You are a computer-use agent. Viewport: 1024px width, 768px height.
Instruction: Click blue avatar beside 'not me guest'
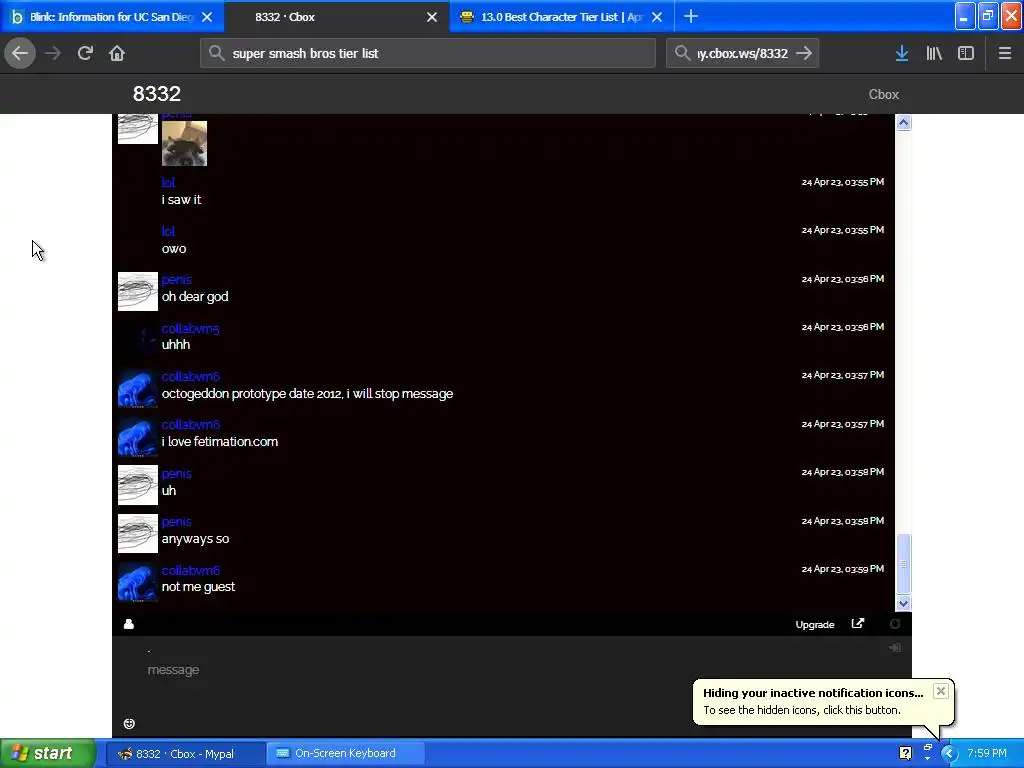coord(138,582)
